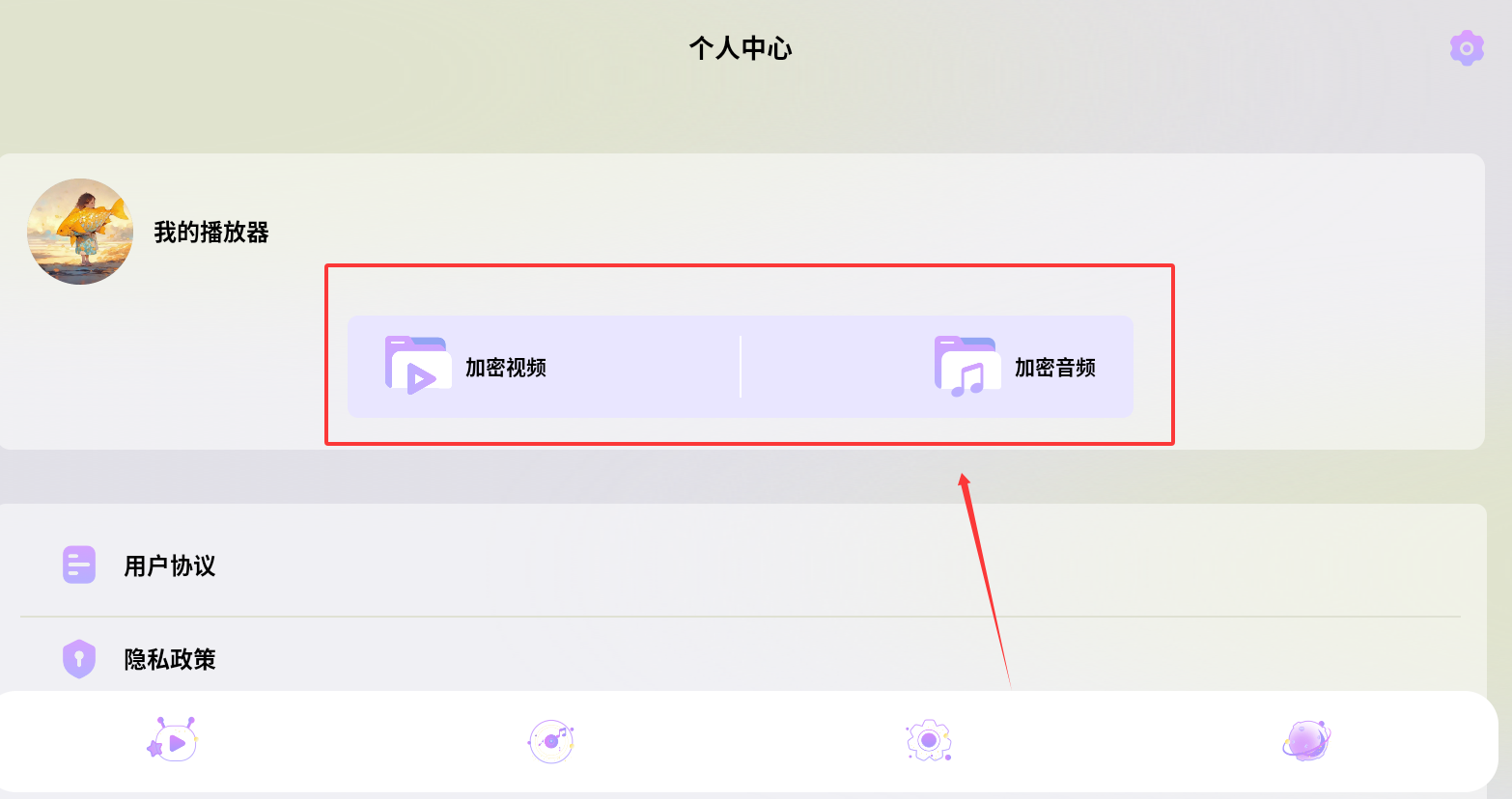This screenshot has height=799, width=1512.
Task: Click the 用户协议 document icon
Action: coord(79,565)
